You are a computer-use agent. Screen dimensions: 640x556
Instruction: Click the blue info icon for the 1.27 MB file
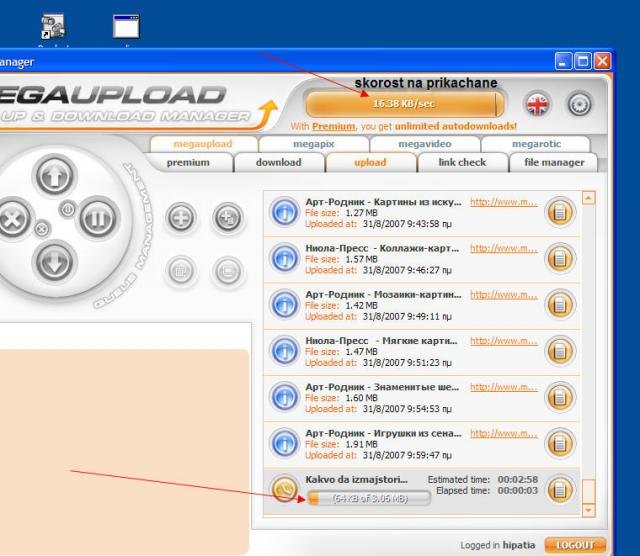coord(285,211)
